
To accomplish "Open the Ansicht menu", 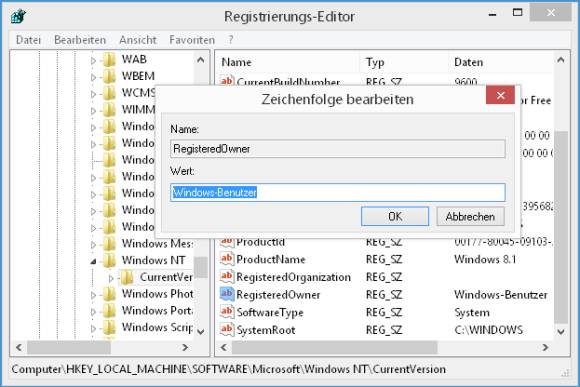I will tap(138, 40).
